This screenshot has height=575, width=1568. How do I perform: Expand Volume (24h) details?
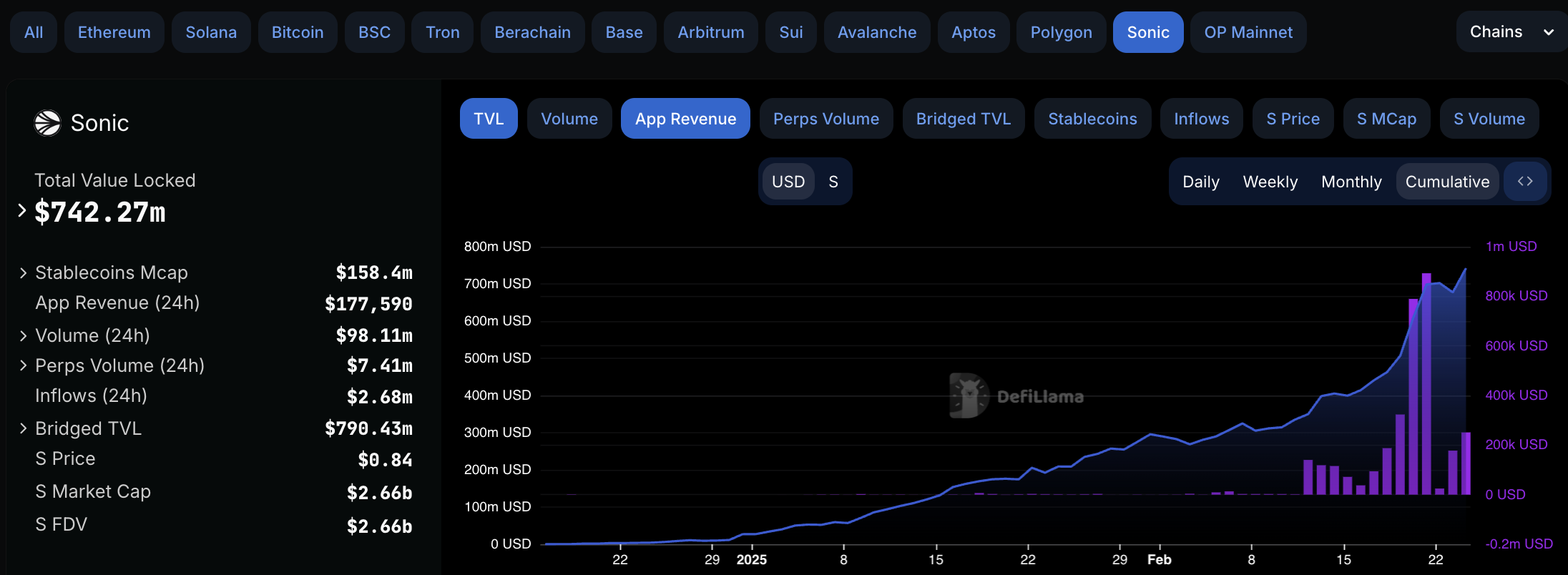coord(24,335)
